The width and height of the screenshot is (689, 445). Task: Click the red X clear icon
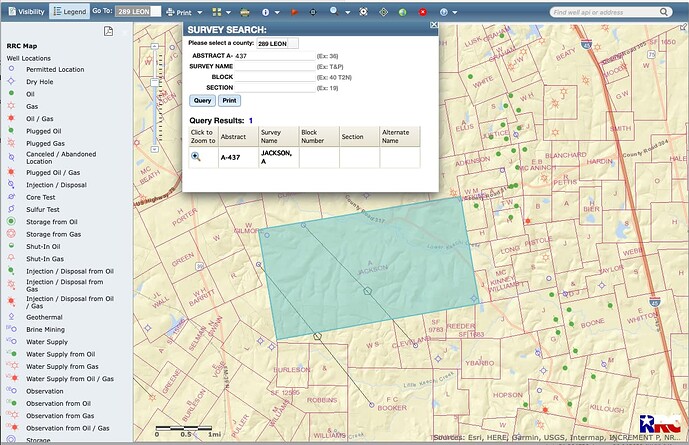coord(423,12)
